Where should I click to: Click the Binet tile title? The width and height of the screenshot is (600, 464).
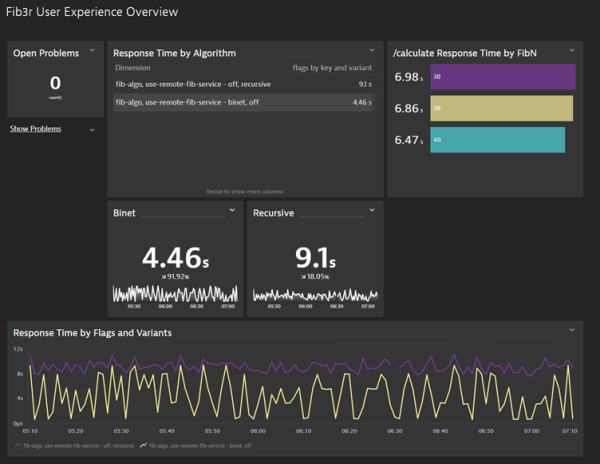[x=124, y=213]
